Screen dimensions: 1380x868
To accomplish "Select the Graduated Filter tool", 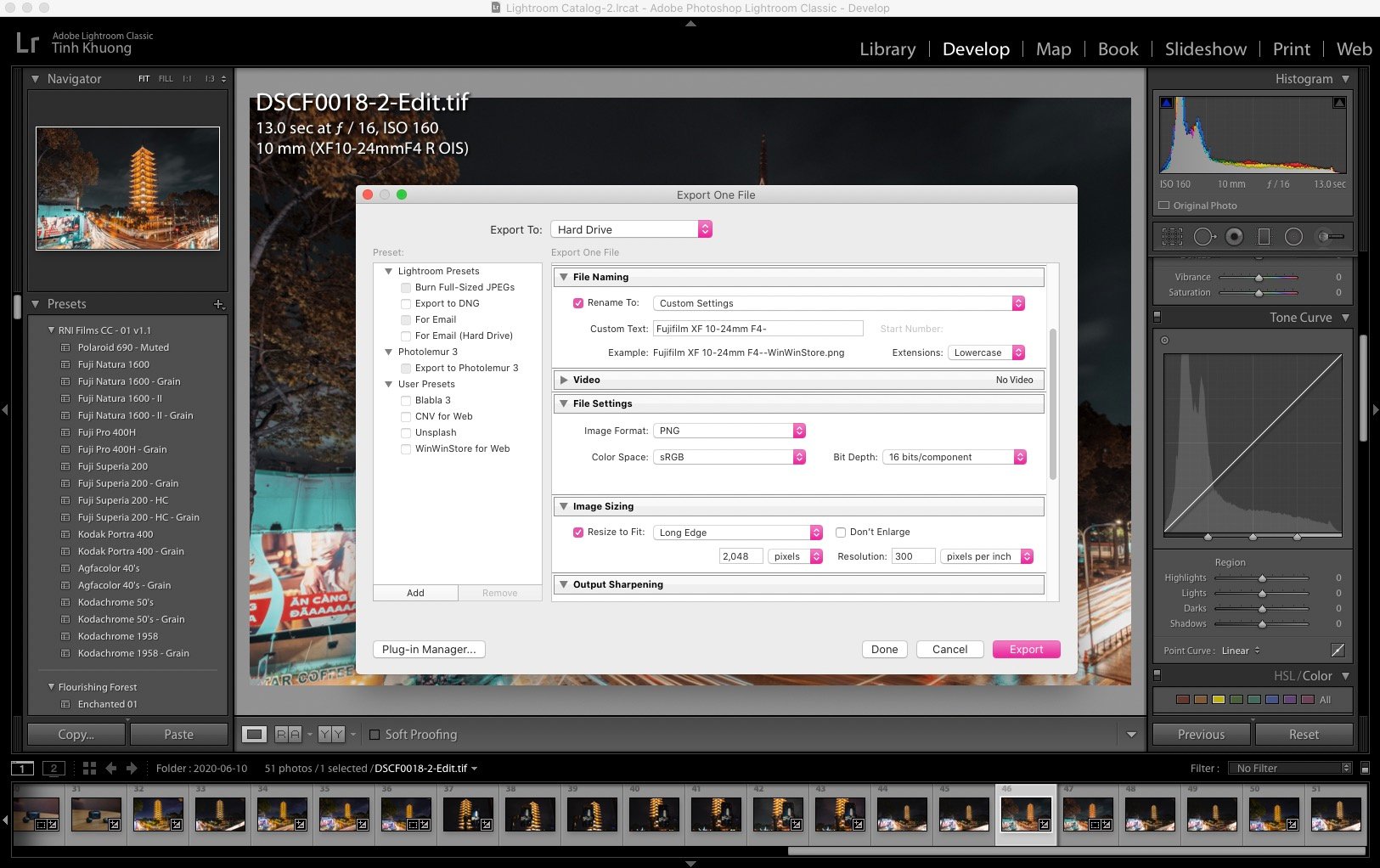I will 1264,237.
